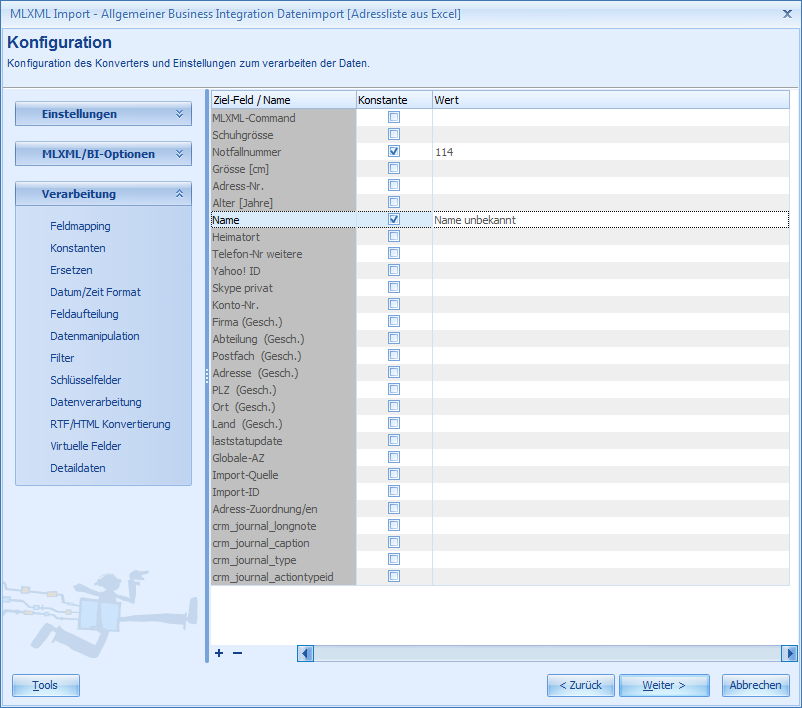Viewport: 802px width, 708px height.
Task: Click the Zurück button
Action: 580,685
